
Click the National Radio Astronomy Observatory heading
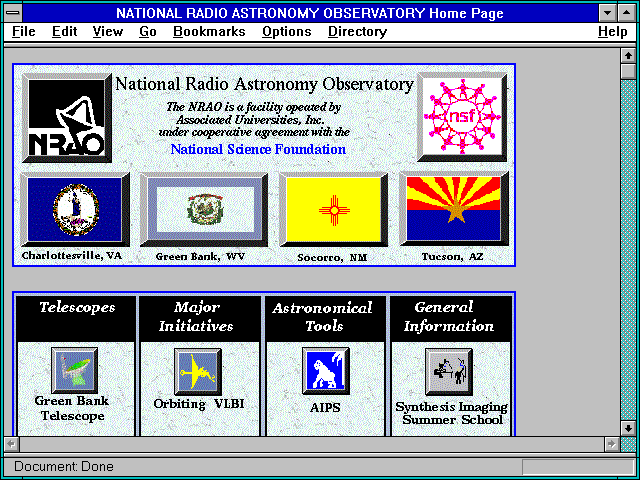click(x=264, y=84)
